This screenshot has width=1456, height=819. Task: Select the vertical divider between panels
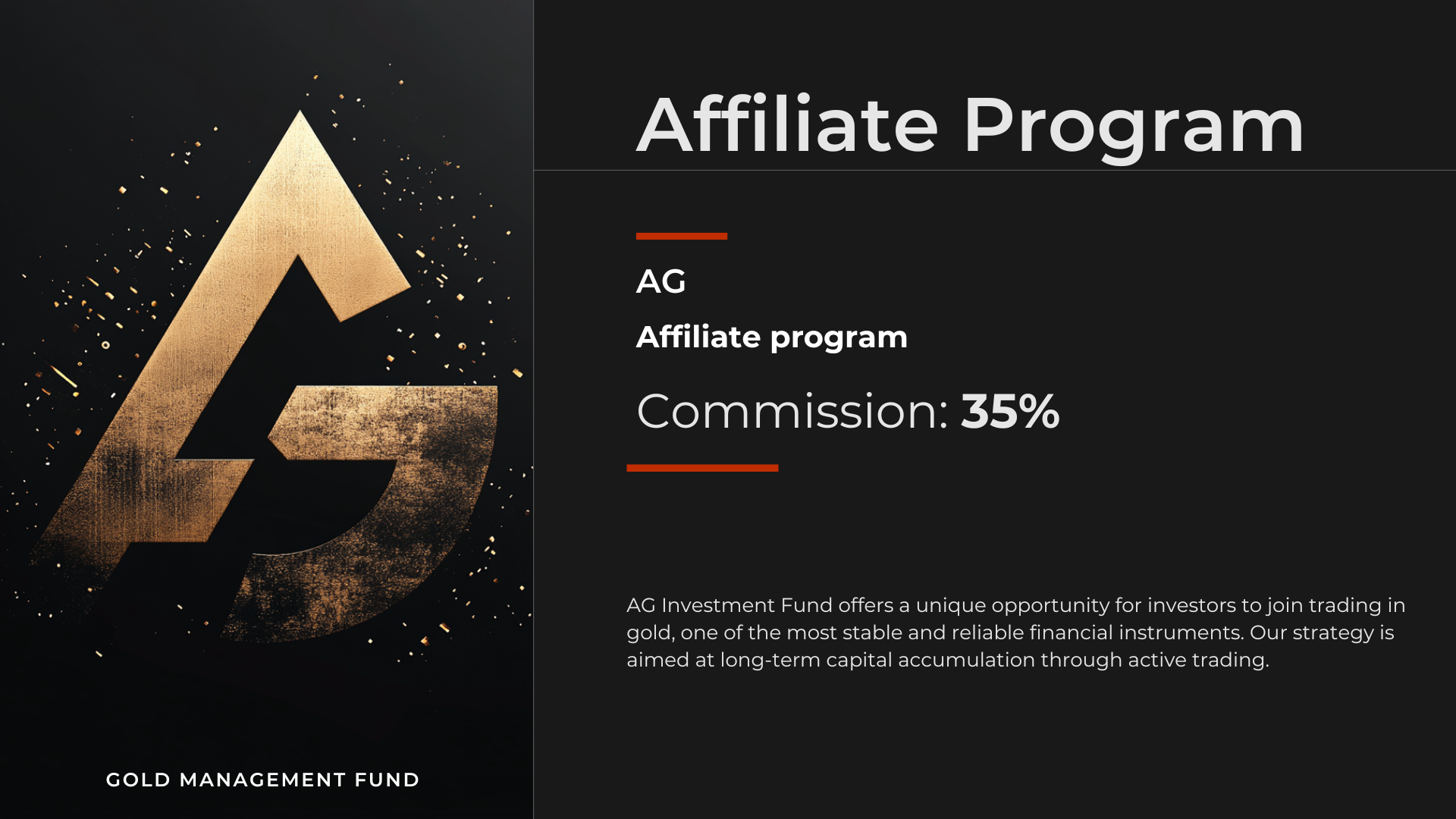click(x=533, y=409)
